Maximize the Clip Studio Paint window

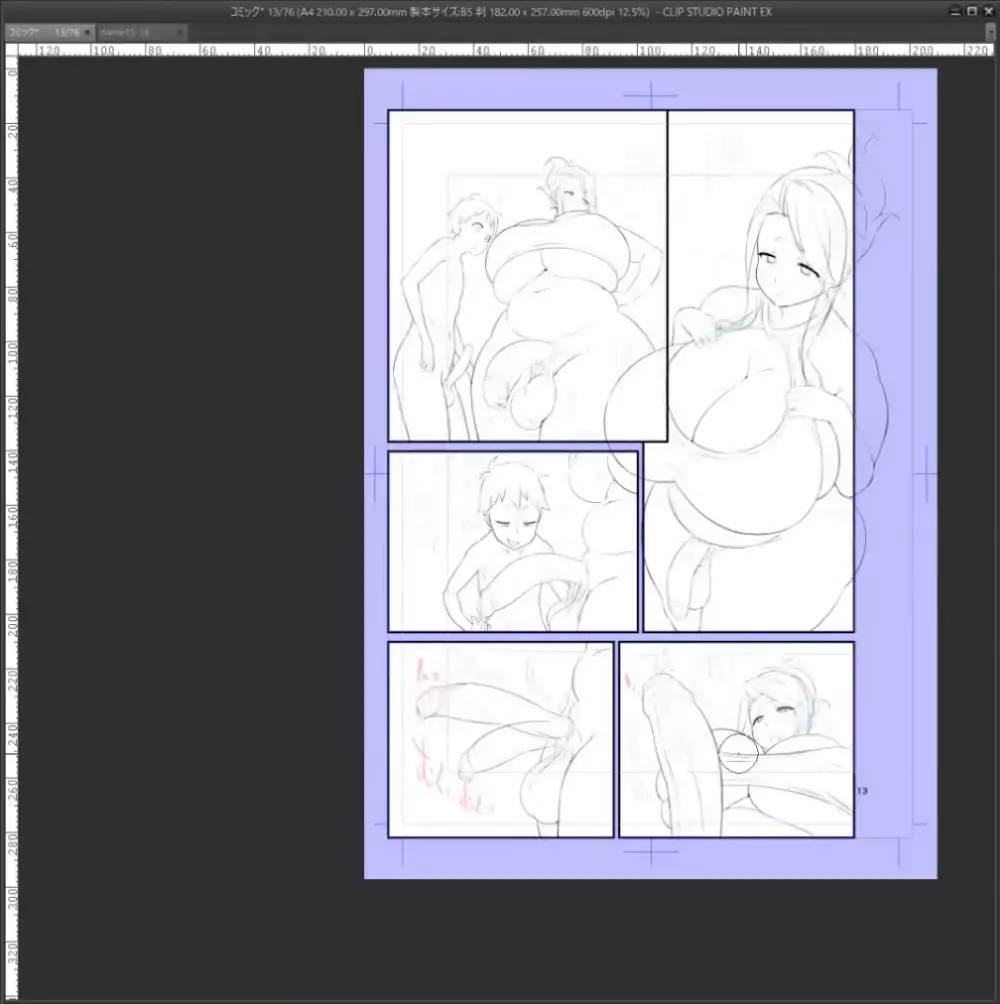click(972, 11)
